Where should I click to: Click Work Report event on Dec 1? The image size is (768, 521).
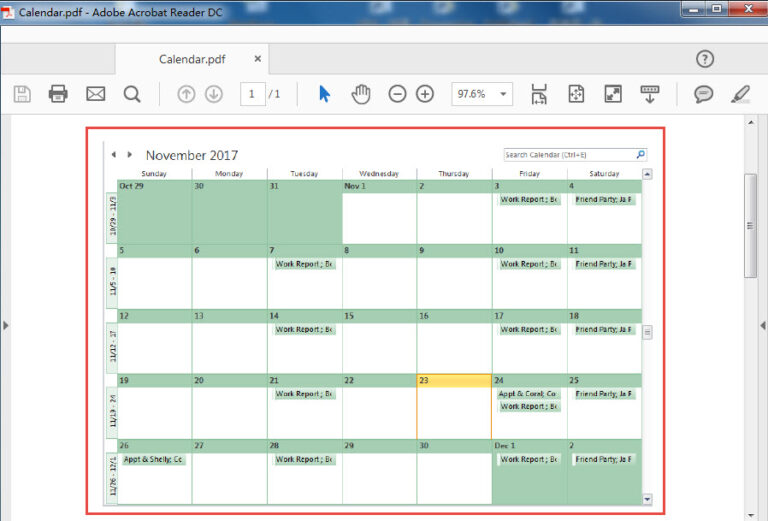click(529, 459)
